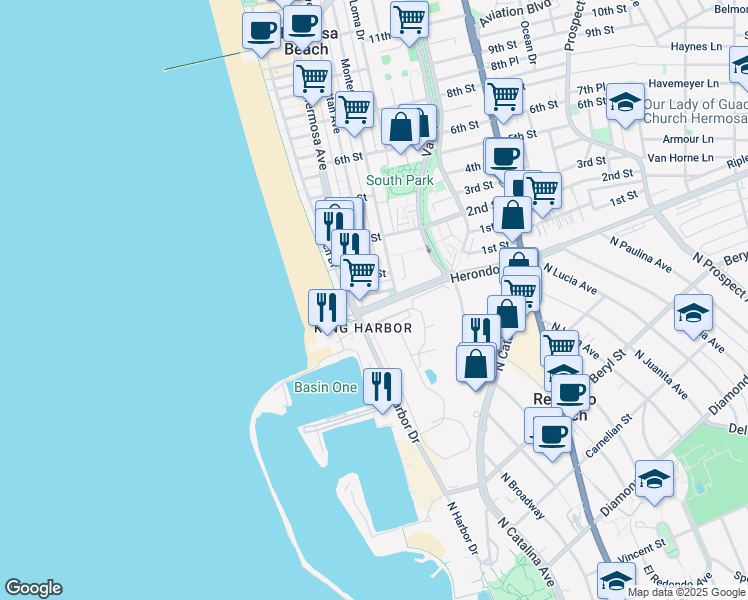
Task: Click the Haynes Ln label
Action: pyautogui.click(x=696, y=46)
